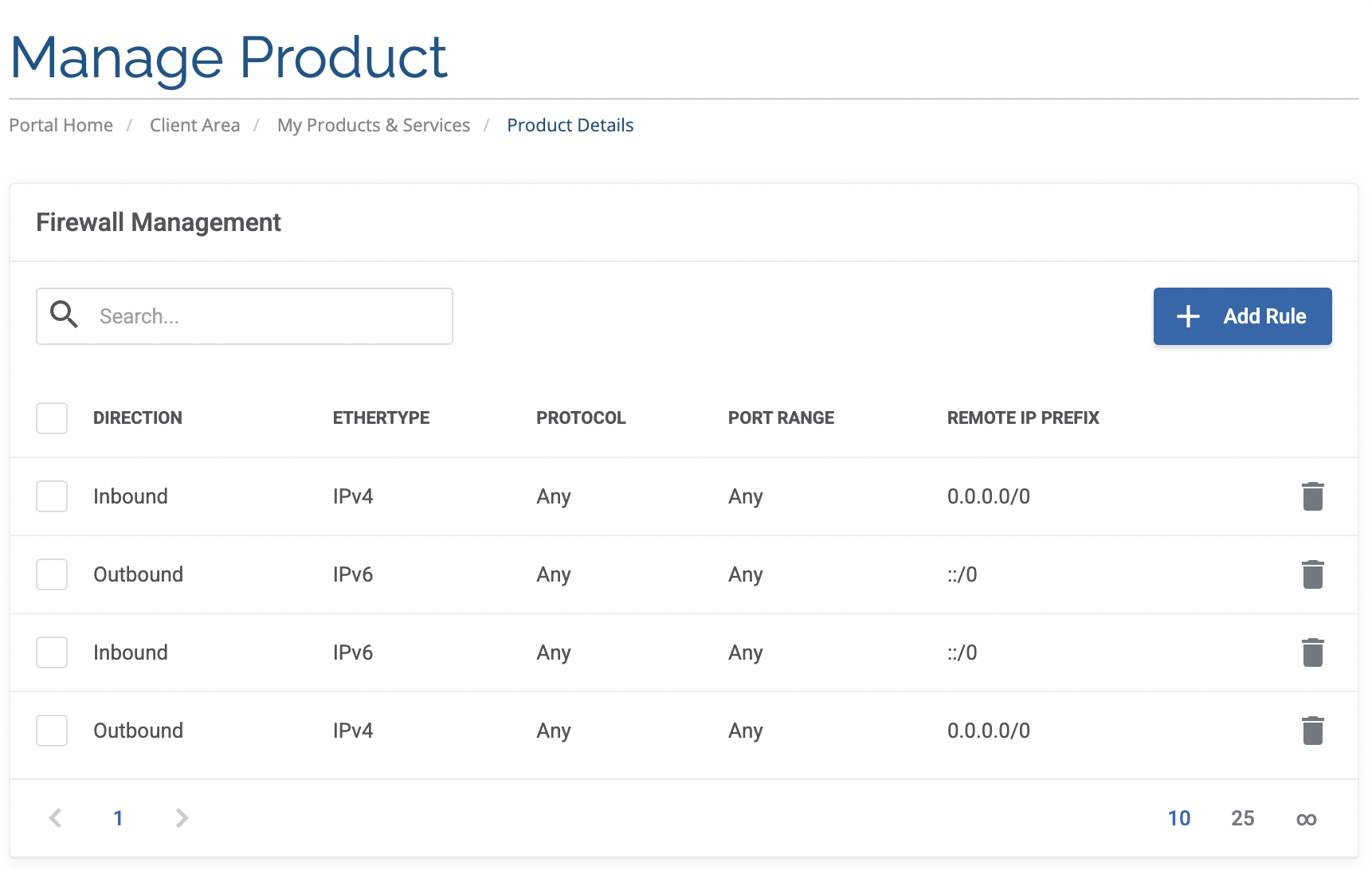Viewport: 1372px width, 870px height.
Task: Select the Outbound IPv6 rule checkbox
Action: [52, 574]
